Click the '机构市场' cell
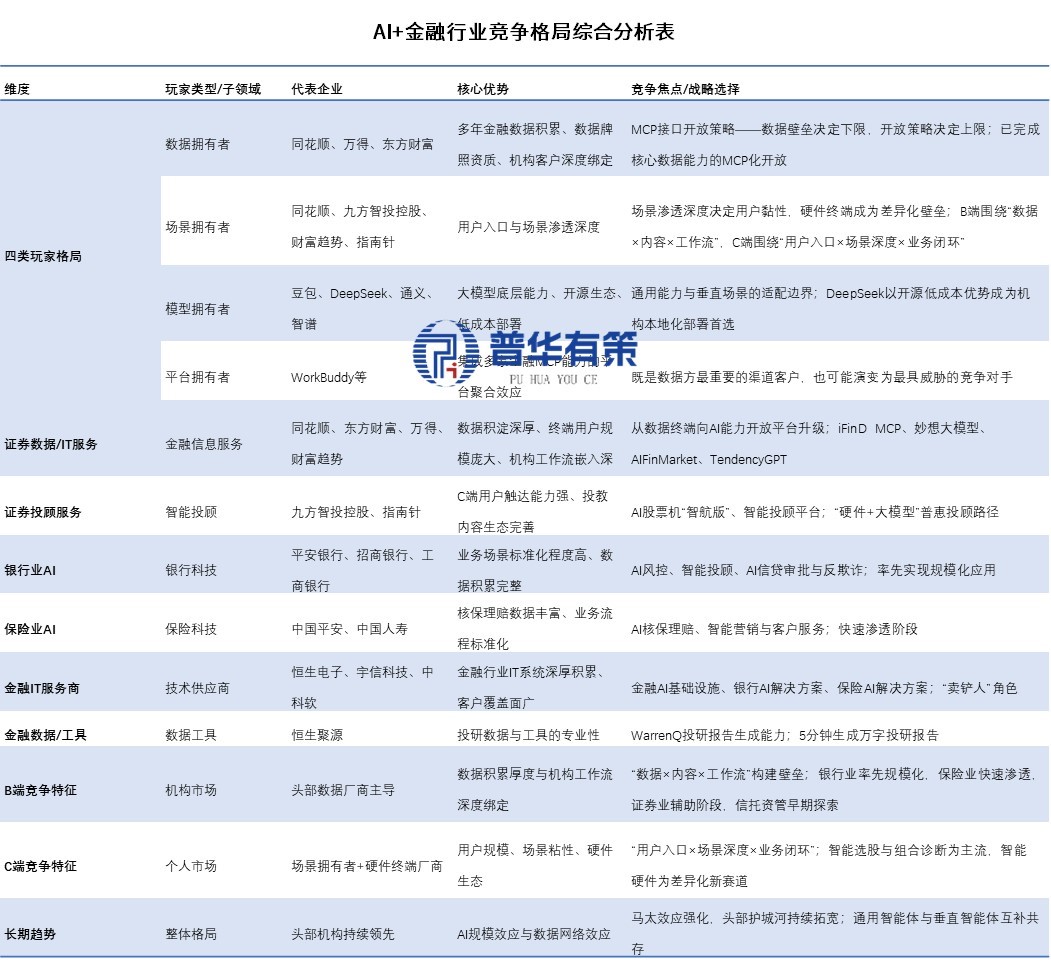1051x964 pixels. tap(191, 790)
